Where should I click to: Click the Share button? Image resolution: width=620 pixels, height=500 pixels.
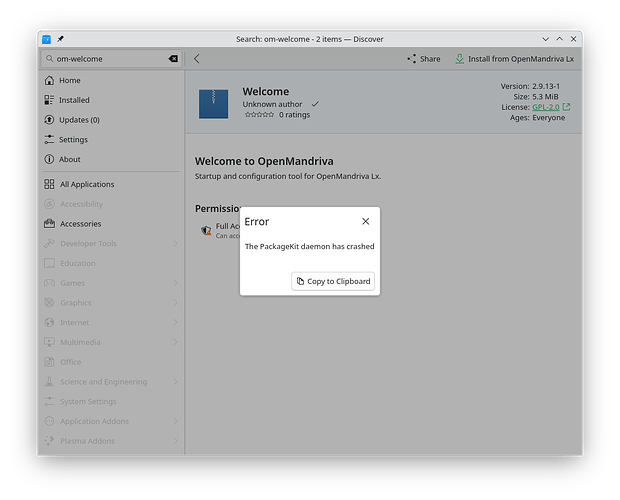(x=423, y=58)
